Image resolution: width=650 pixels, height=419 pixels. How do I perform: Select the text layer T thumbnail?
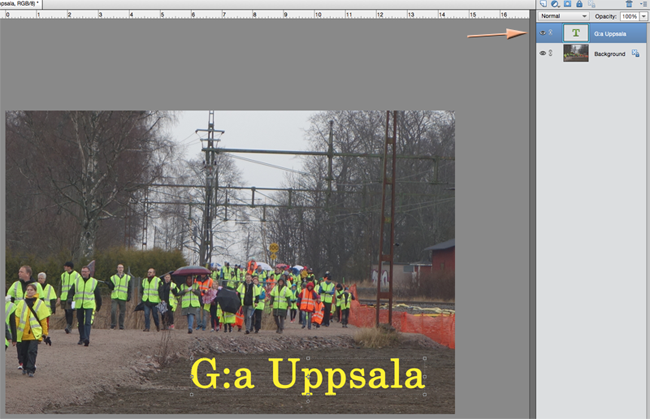point(575,33)
